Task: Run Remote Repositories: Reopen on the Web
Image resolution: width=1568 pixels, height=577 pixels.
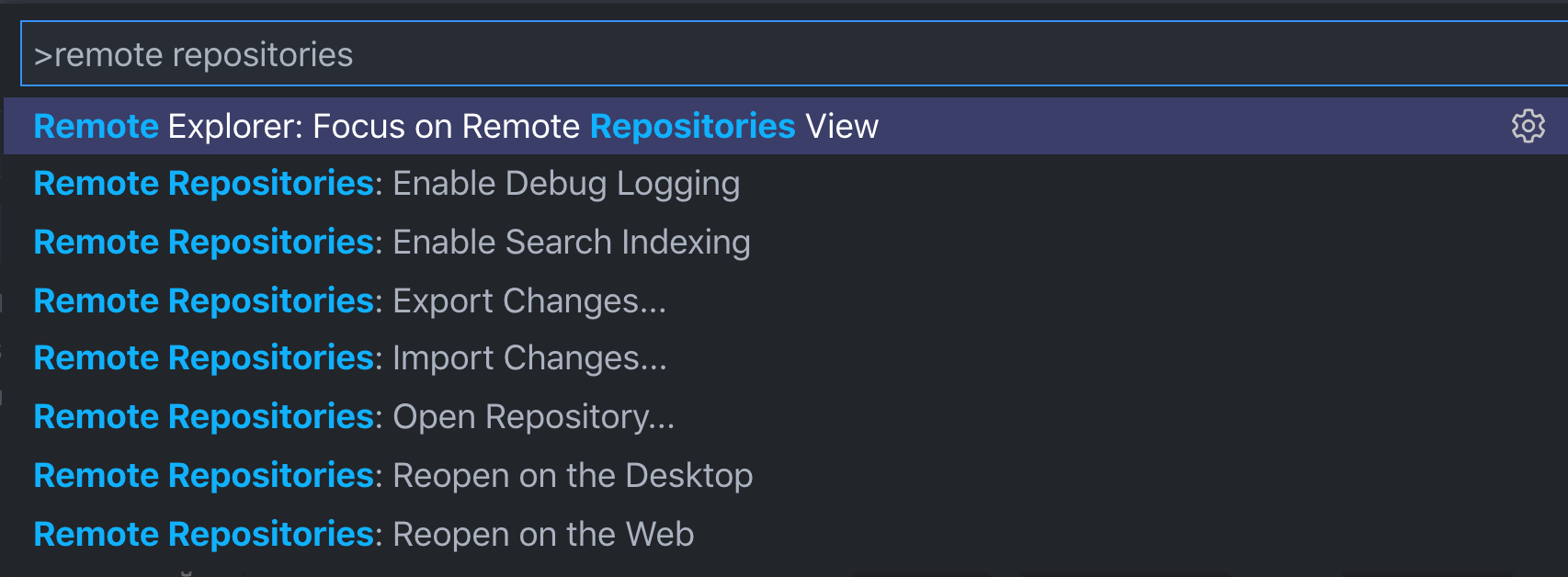Action: (x=363, y=533)
